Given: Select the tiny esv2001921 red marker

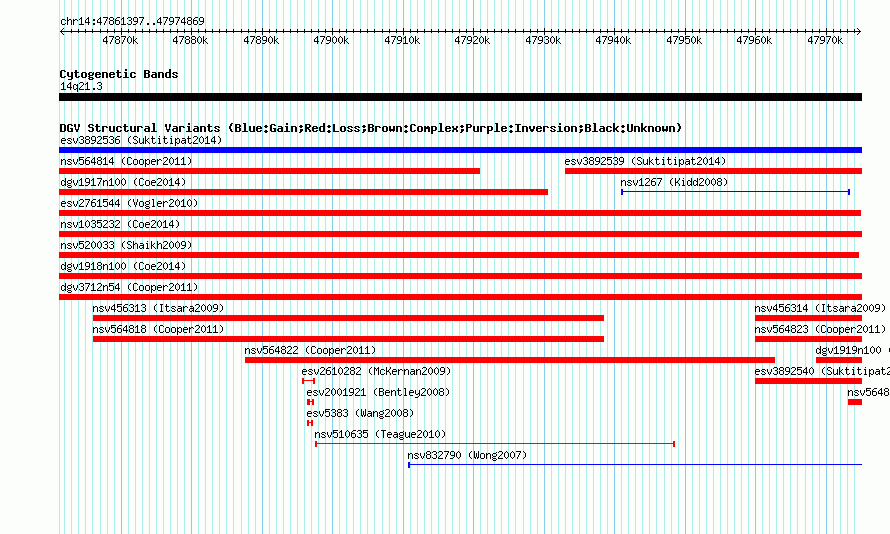Looking at the screenshot, I should [310, 402].
